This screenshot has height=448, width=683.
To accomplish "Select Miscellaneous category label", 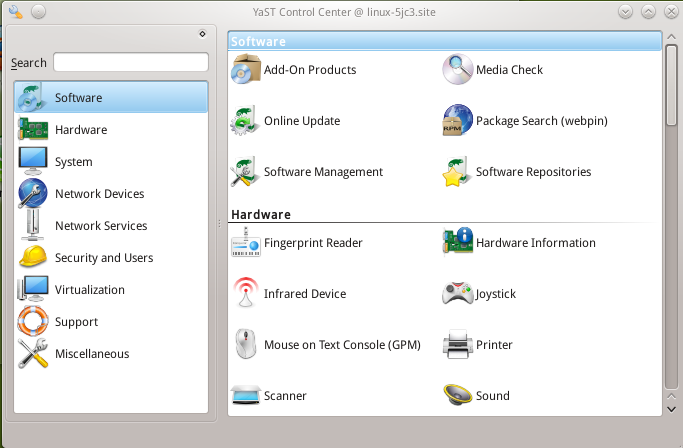I will tap(92, 354).
